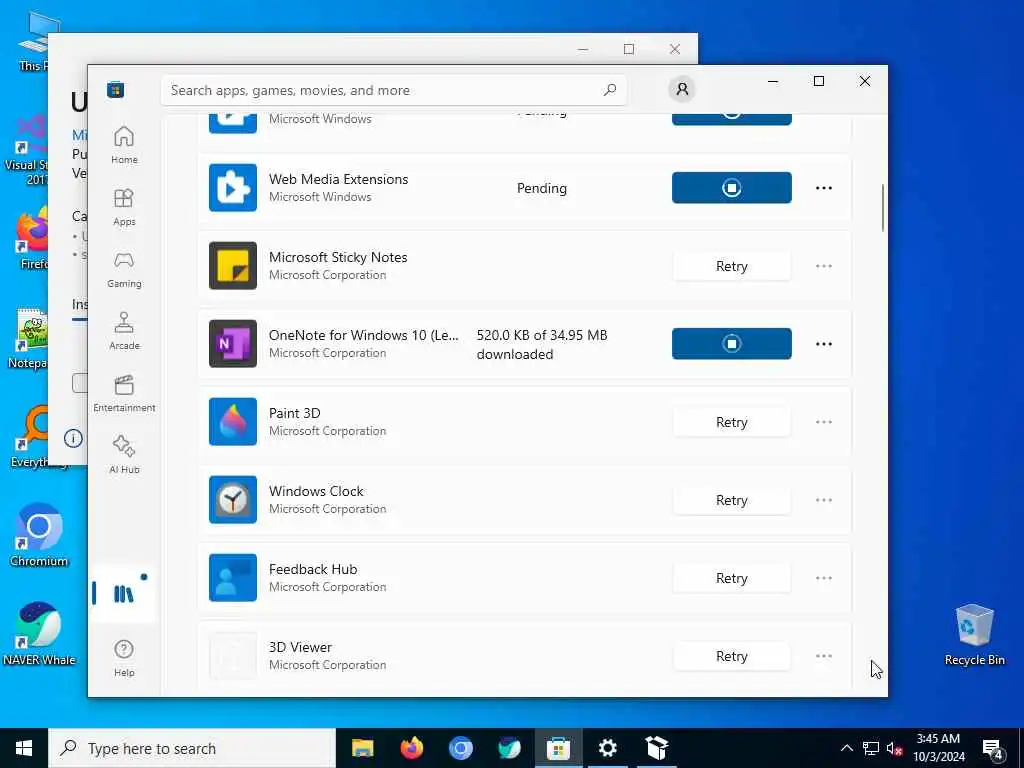Retry the Windows Clock update
The height and width of the screenshot is (768, 1024).
tap(731, 500)
